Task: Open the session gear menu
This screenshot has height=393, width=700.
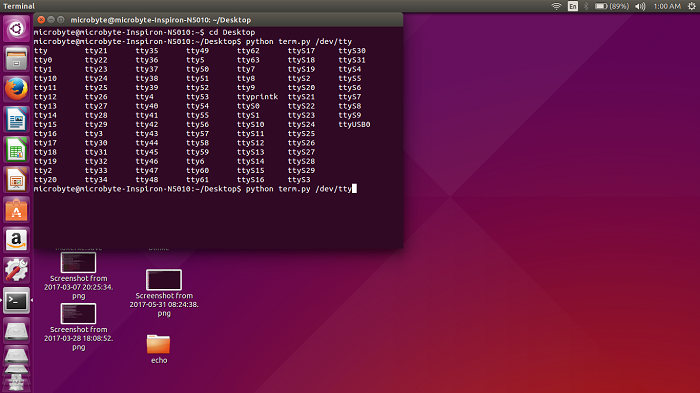Action: (x=692, y=6)
